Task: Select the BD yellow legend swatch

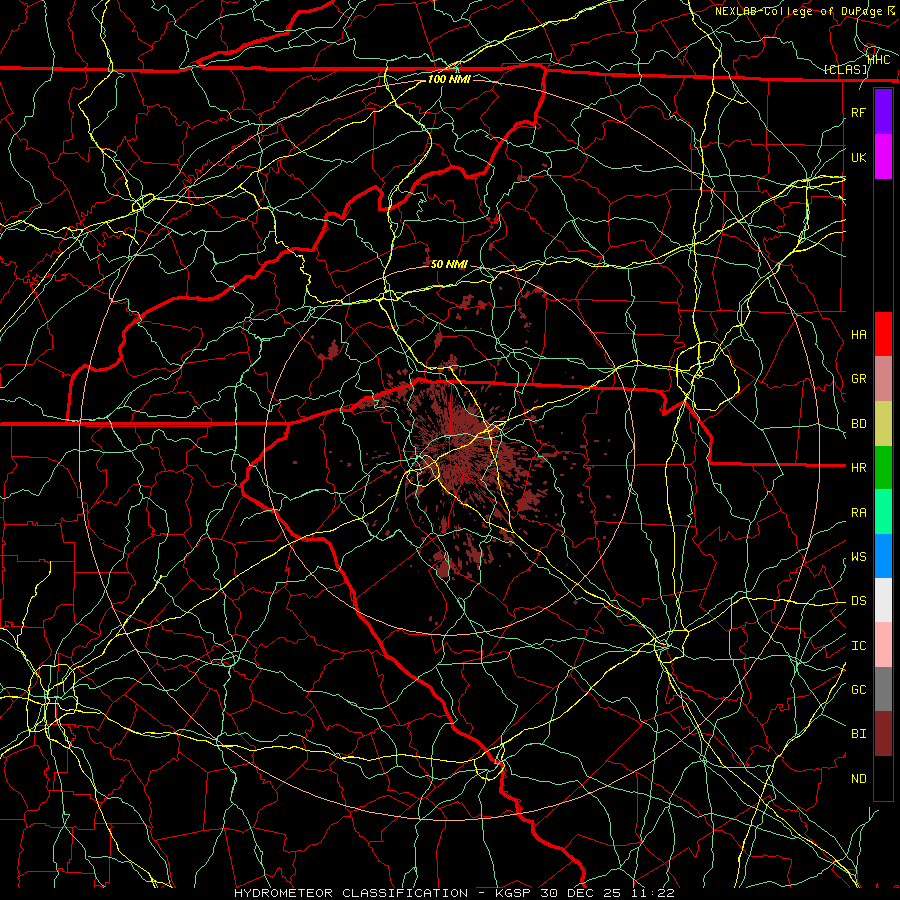Action: point(883,424)
